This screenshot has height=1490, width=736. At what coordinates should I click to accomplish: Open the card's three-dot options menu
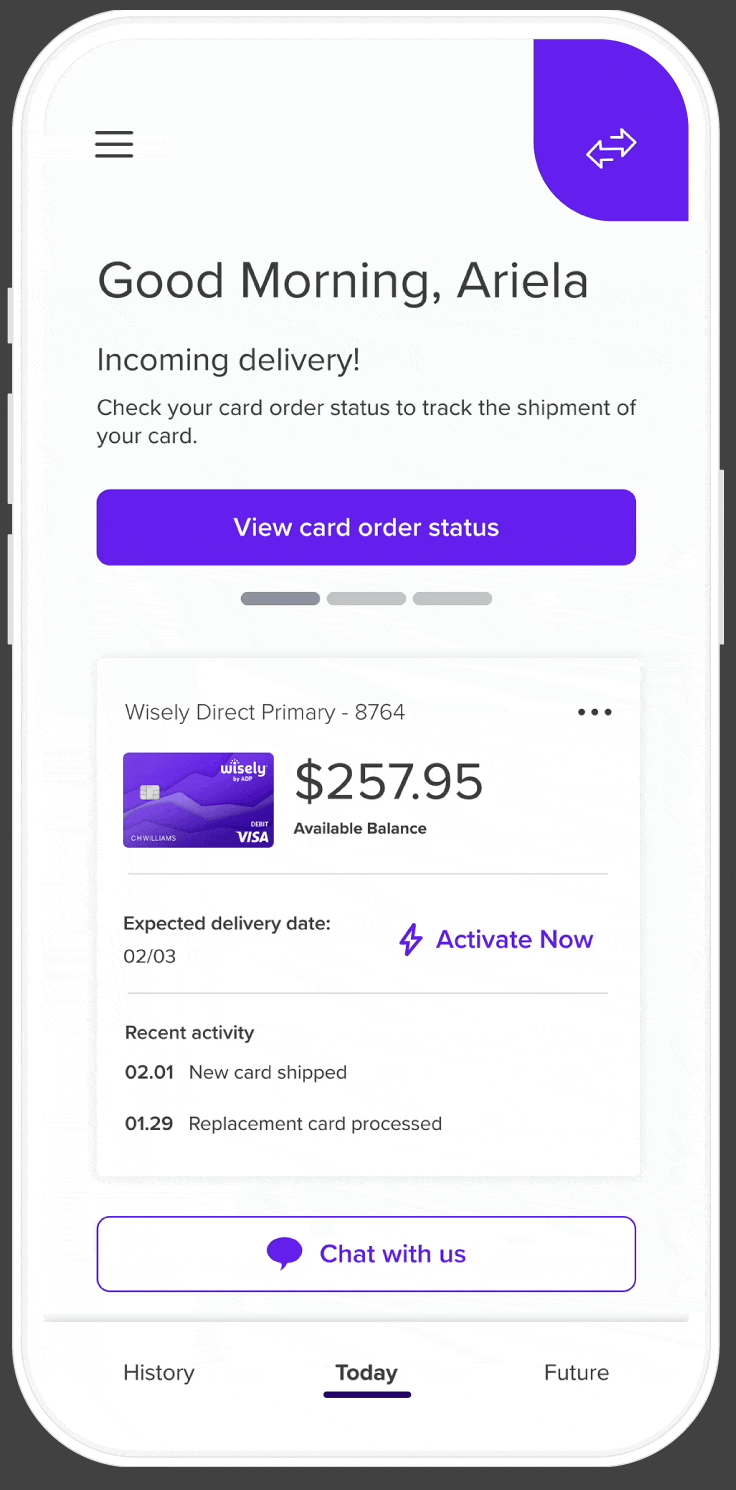pyautogui.click(x=595, y=712)
